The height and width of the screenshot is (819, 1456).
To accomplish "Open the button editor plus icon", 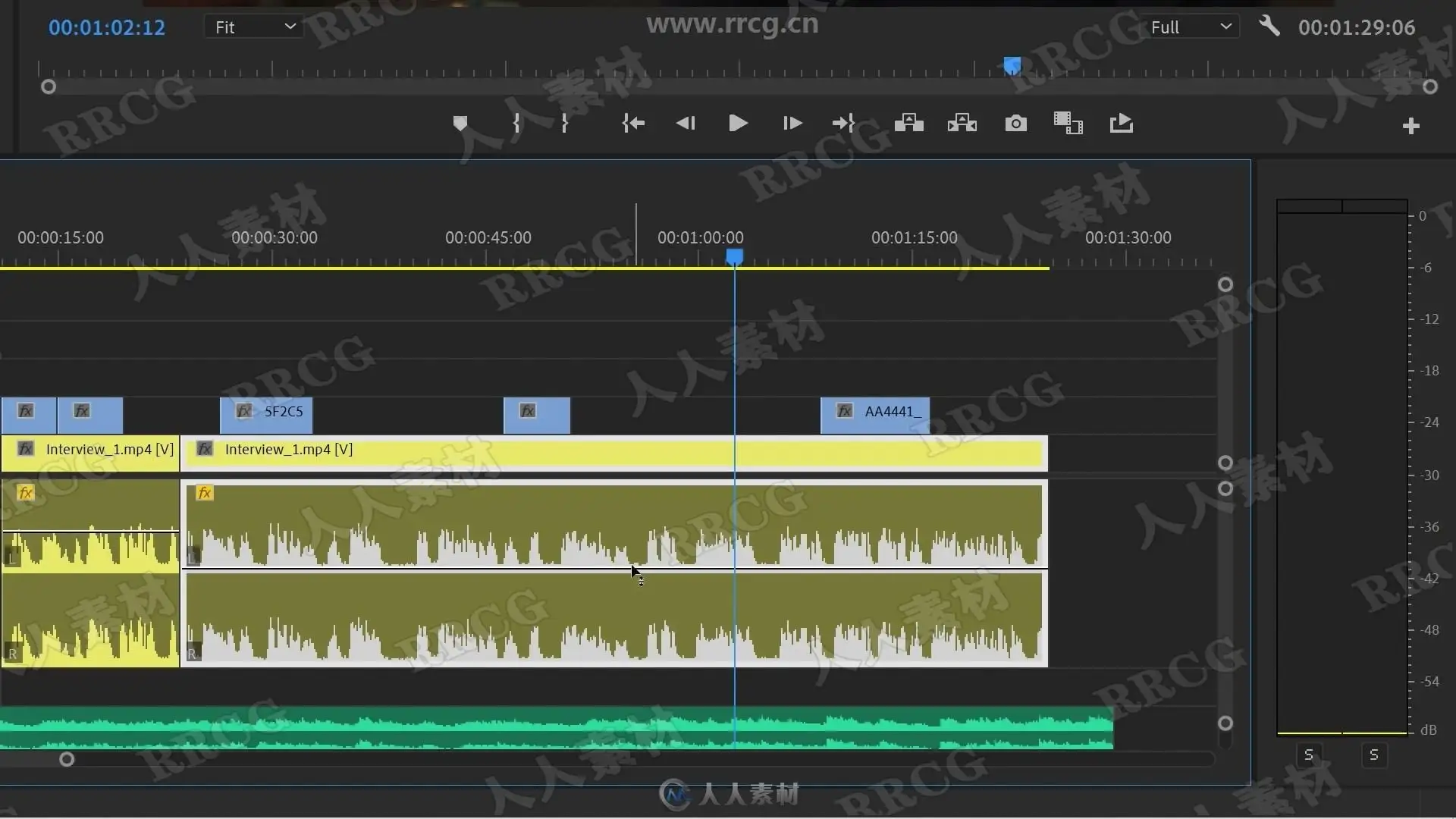I will pos(1410,126).
